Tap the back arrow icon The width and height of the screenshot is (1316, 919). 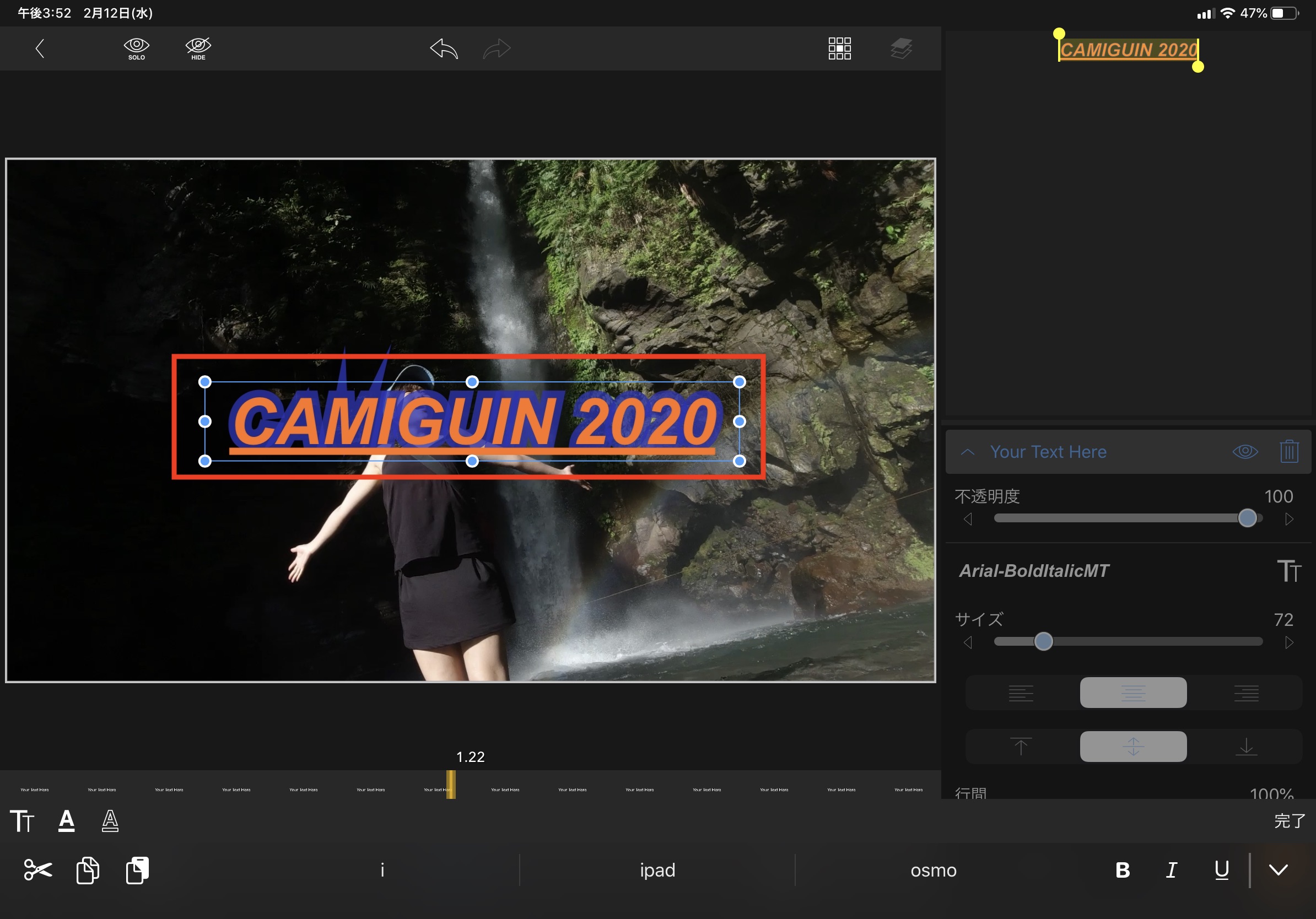[40, 48]
